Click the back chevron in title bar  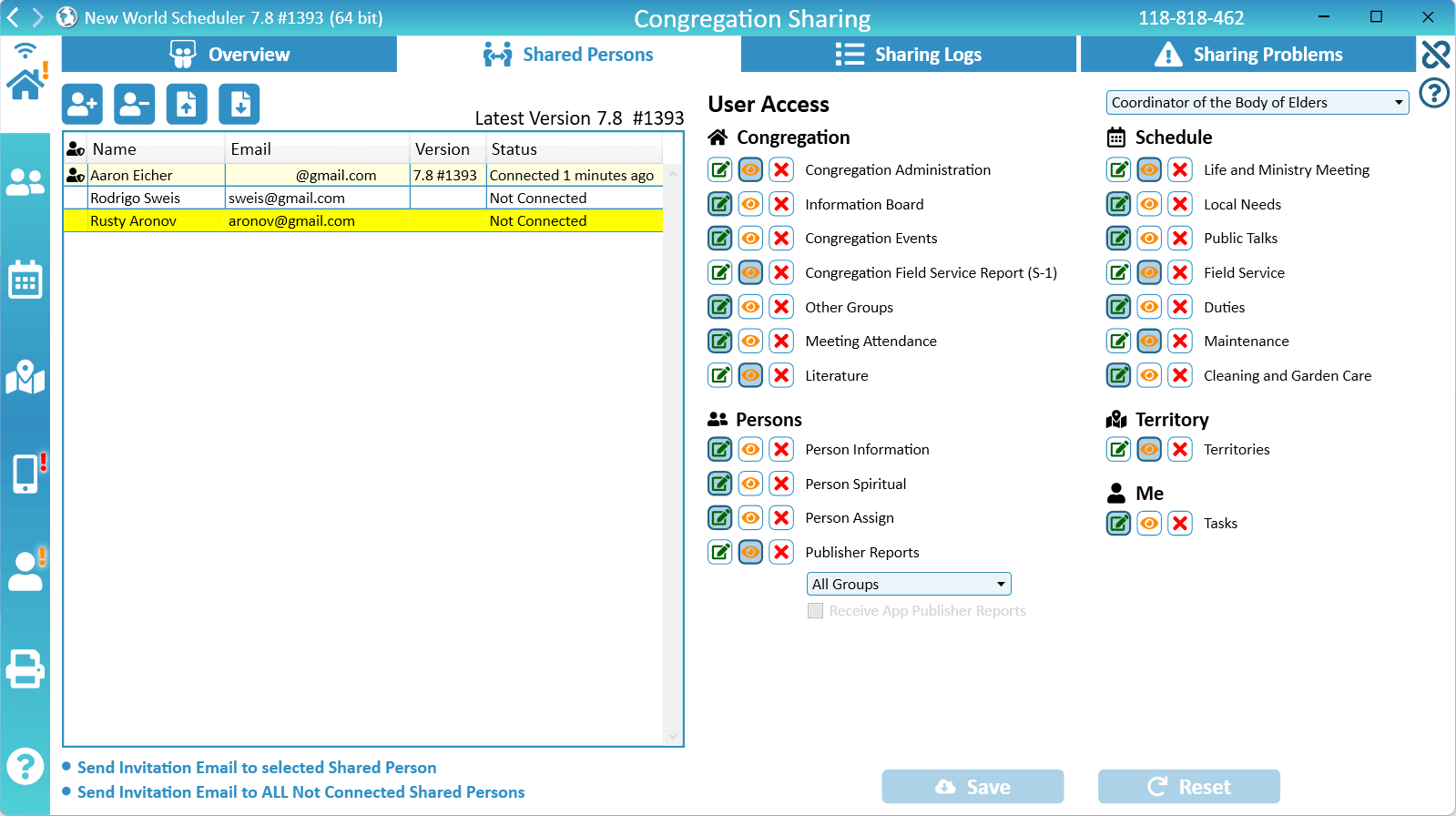pyautogui.click(x=13, y=17)
